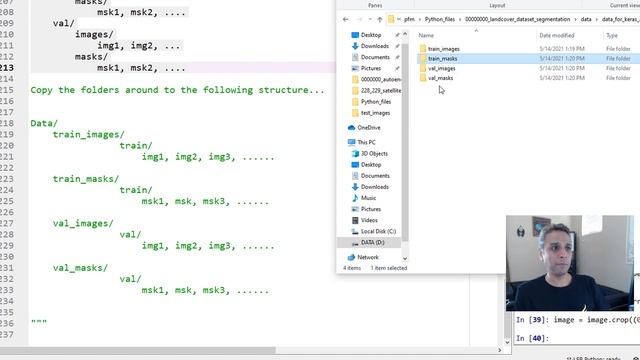Open pinned Pictures in Quick access
The width and height of the screenshot is (640, 360).
coord(371,68)
